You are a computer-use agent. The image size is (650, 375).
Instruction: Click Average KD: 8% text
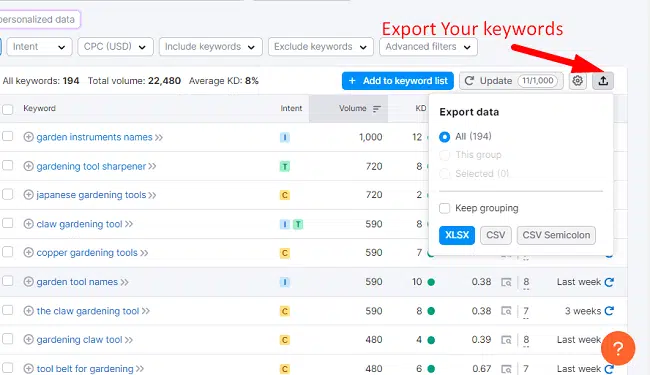(x=223, y=81)
